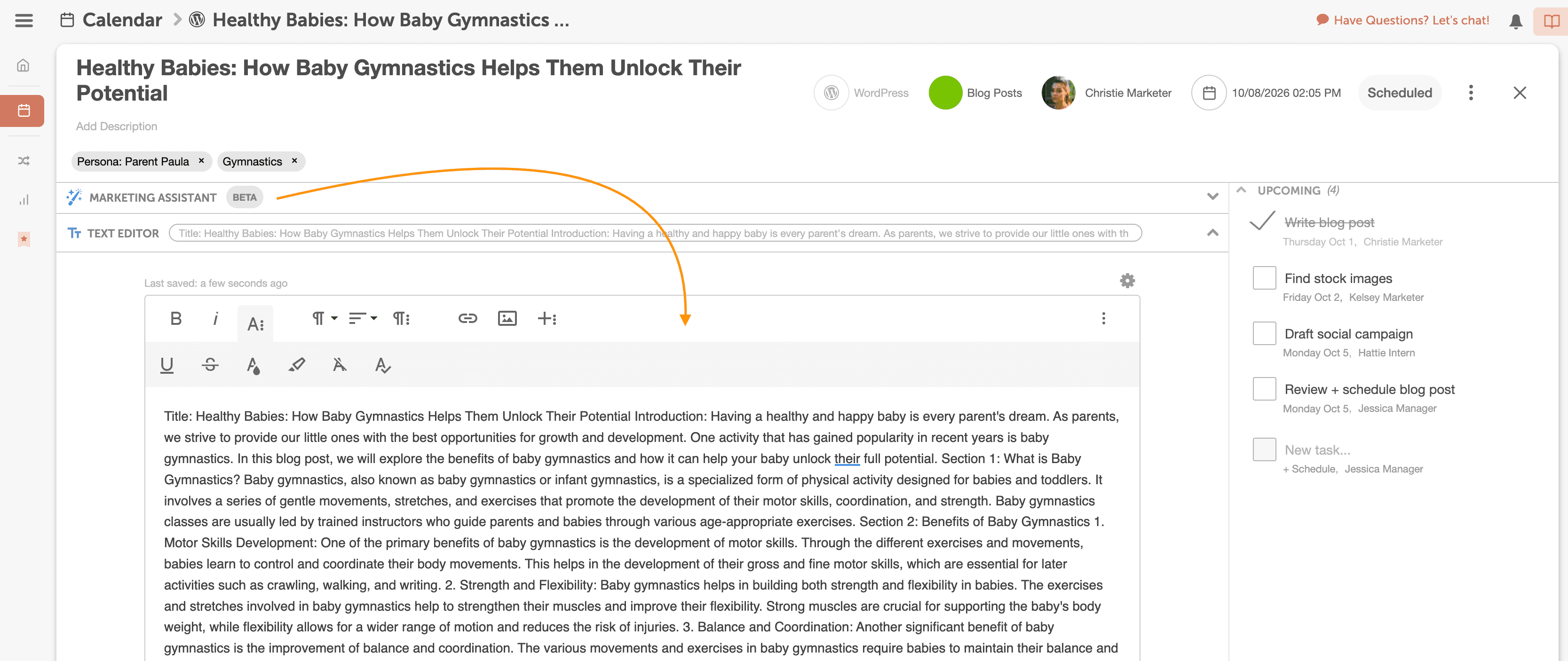Click the Scheduled status button

(x=1399, y=93)
